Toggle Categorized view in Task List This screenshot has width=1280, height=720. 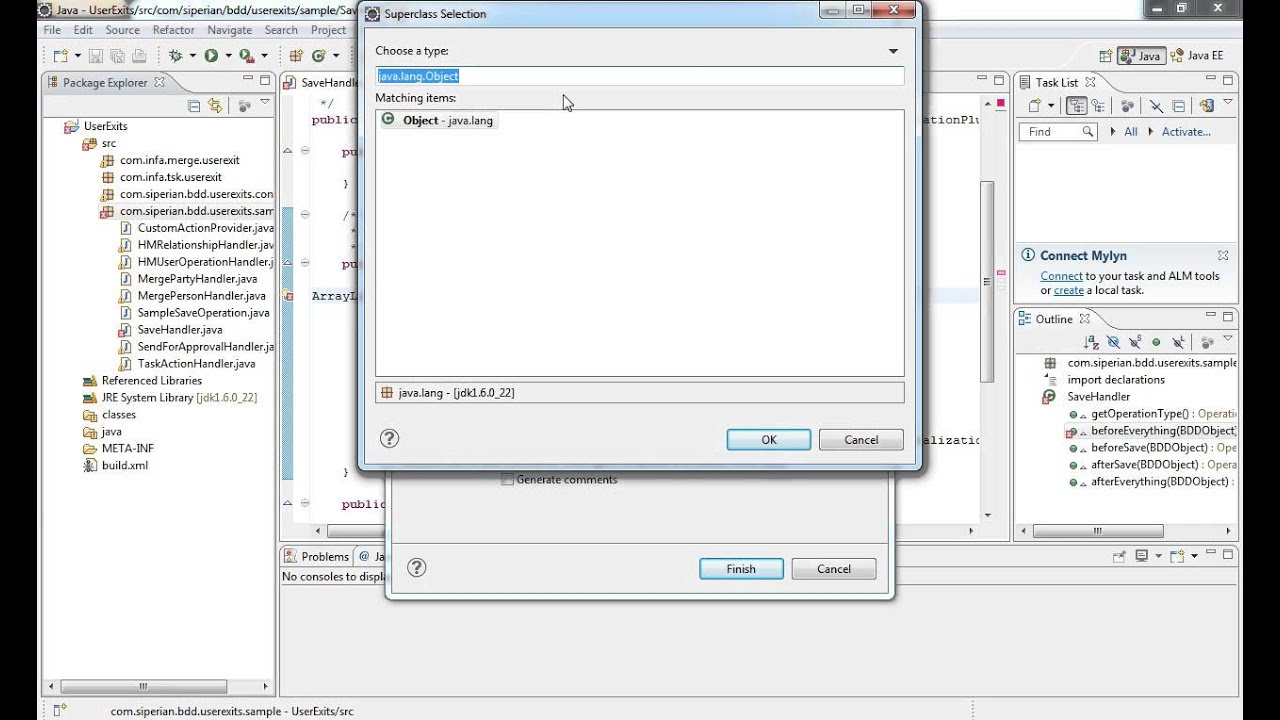(x=1076, y=106)
